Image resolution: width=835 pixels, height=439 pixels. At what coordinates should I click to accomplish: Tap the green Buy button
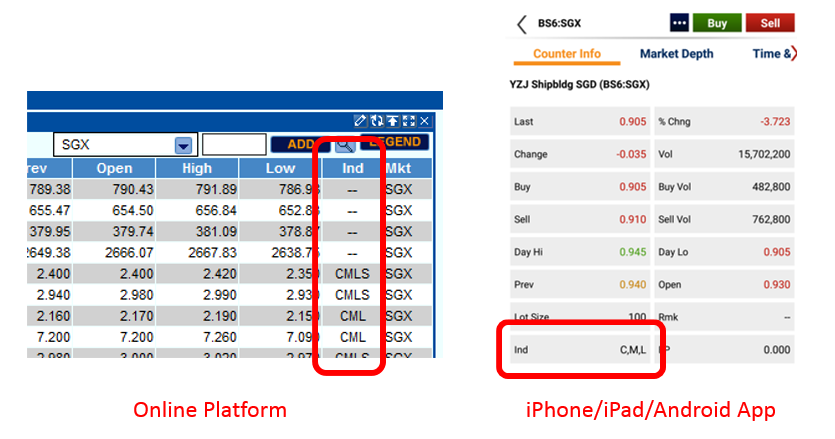pos(717,23)
